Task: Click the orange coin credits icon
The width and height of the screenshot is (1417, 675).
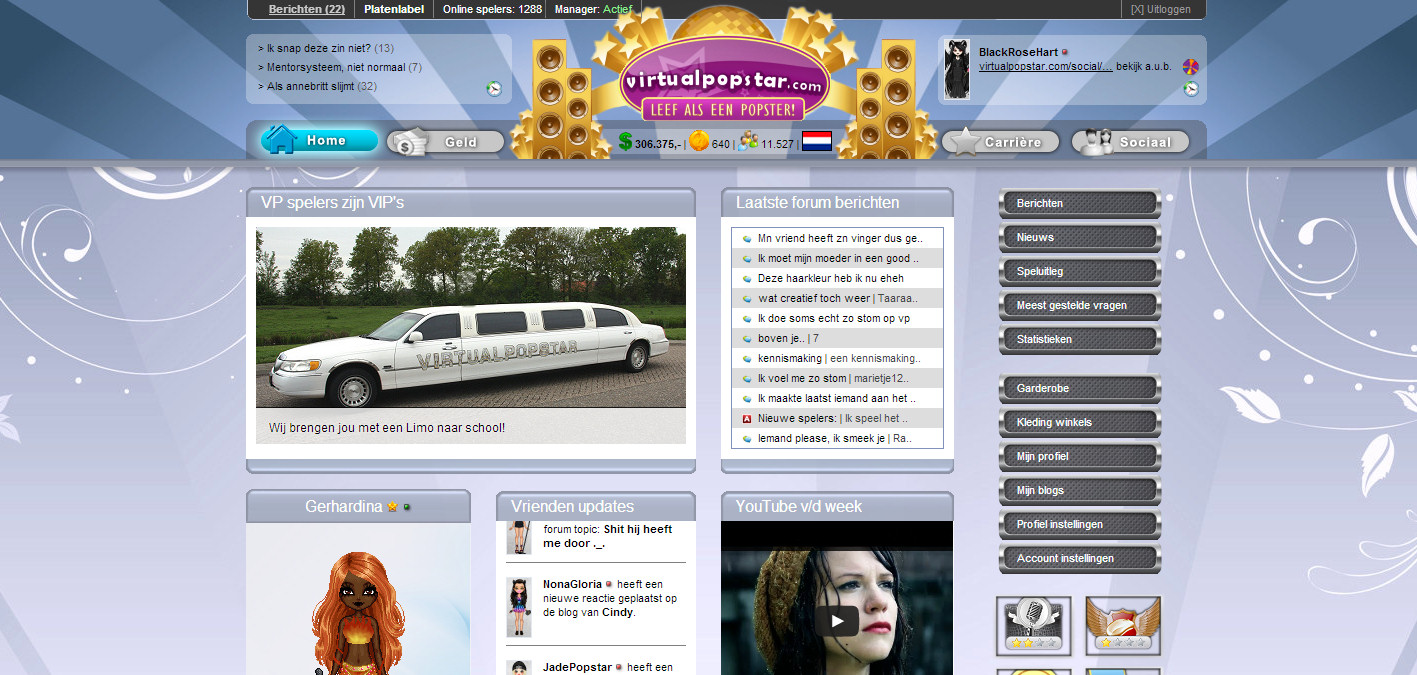Action: click(699, 142)
